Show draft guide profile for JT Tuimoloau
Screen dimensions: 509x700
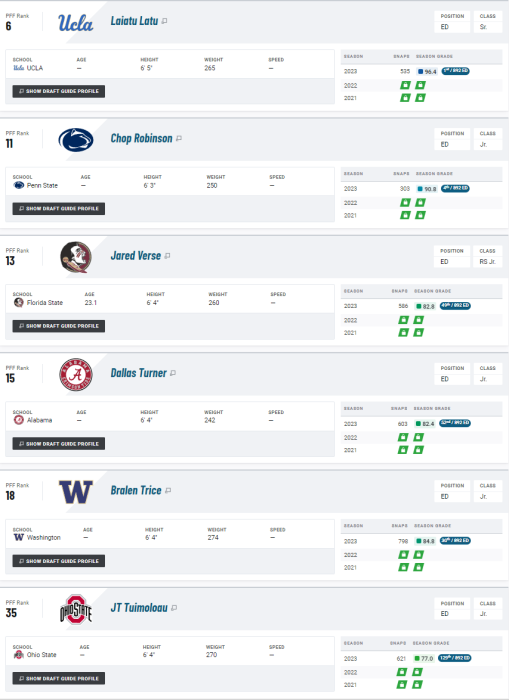(x=58, y=678)
